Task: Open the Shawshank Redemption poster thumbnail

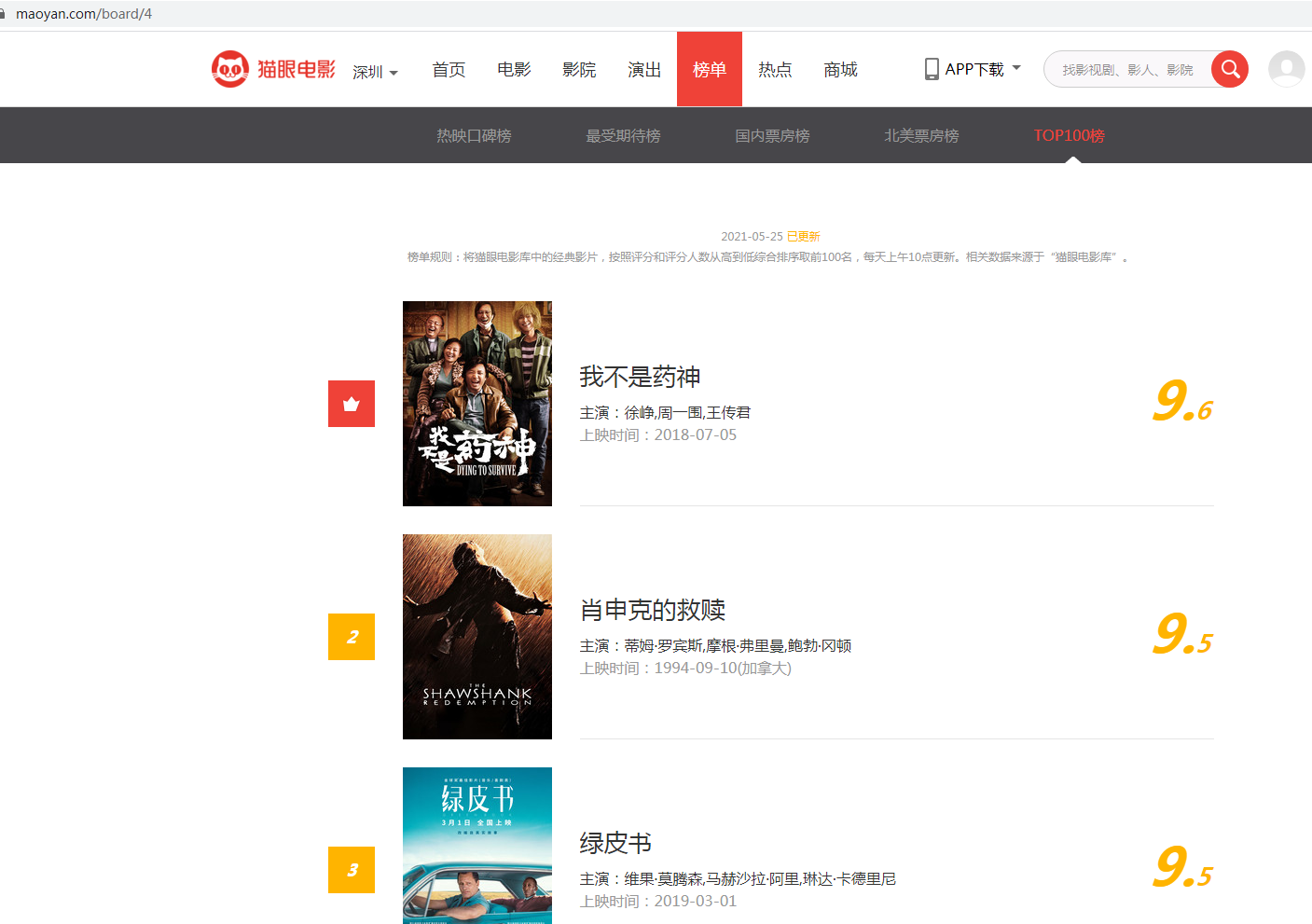Action: [477, 637]
